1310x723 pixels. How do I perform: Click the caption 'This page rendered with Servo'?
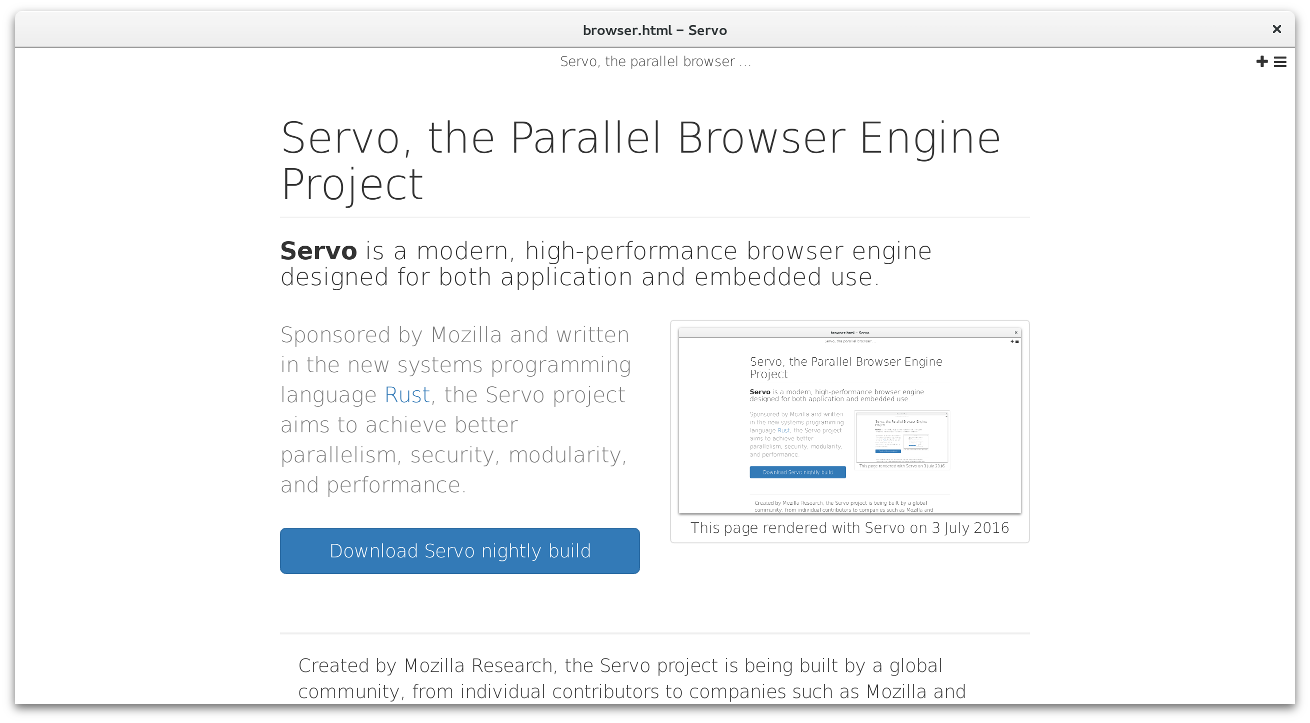[849, 527]
